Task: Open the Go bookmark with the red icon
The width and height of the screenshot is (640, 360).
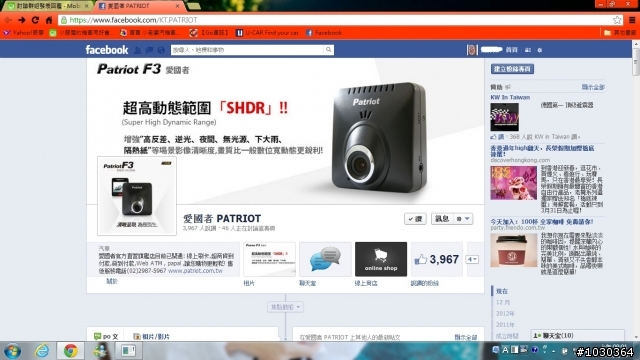Action: 209,33
